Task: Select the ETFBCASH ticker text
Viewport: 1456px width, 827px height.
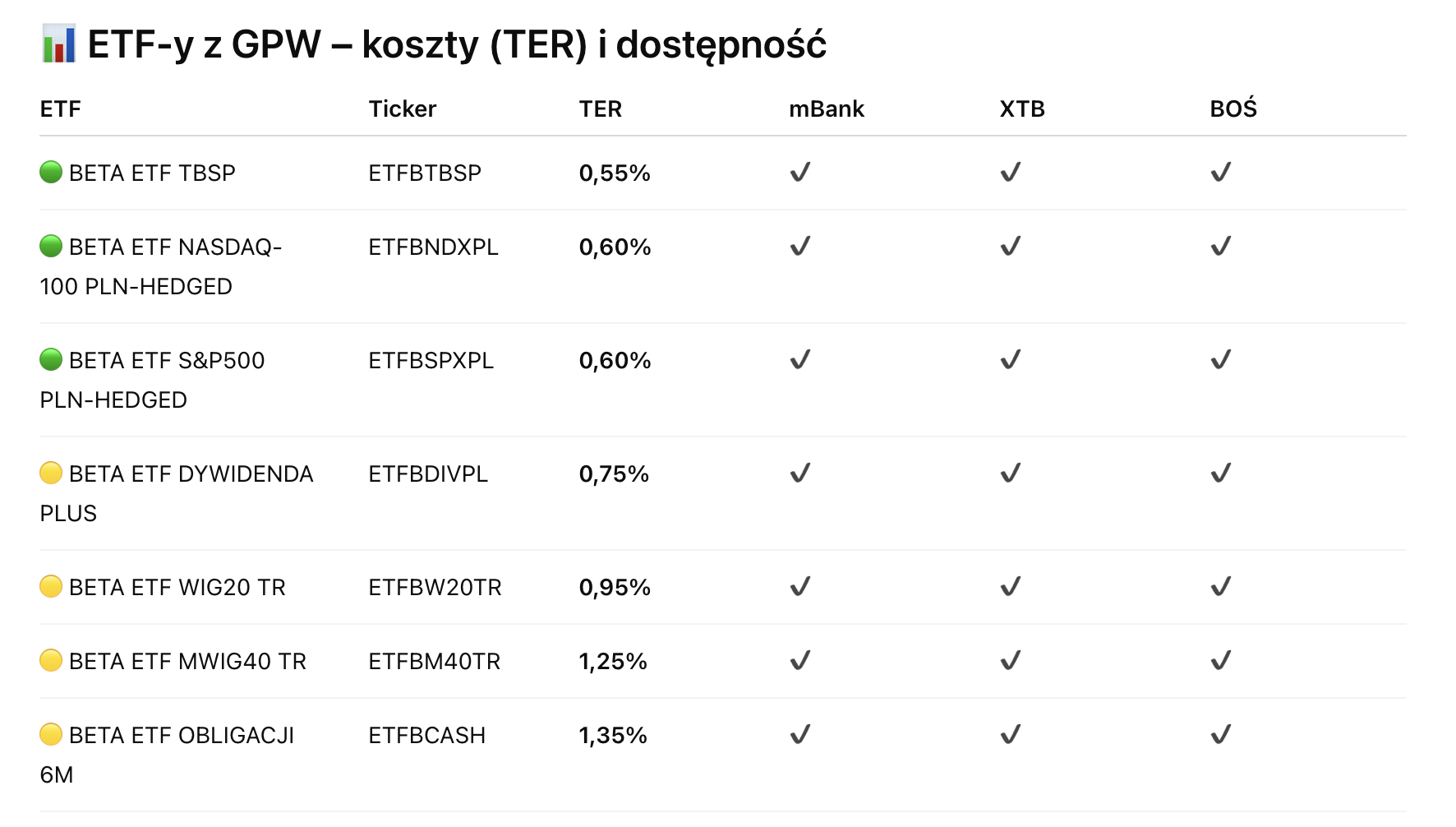Action: [426, 736]
